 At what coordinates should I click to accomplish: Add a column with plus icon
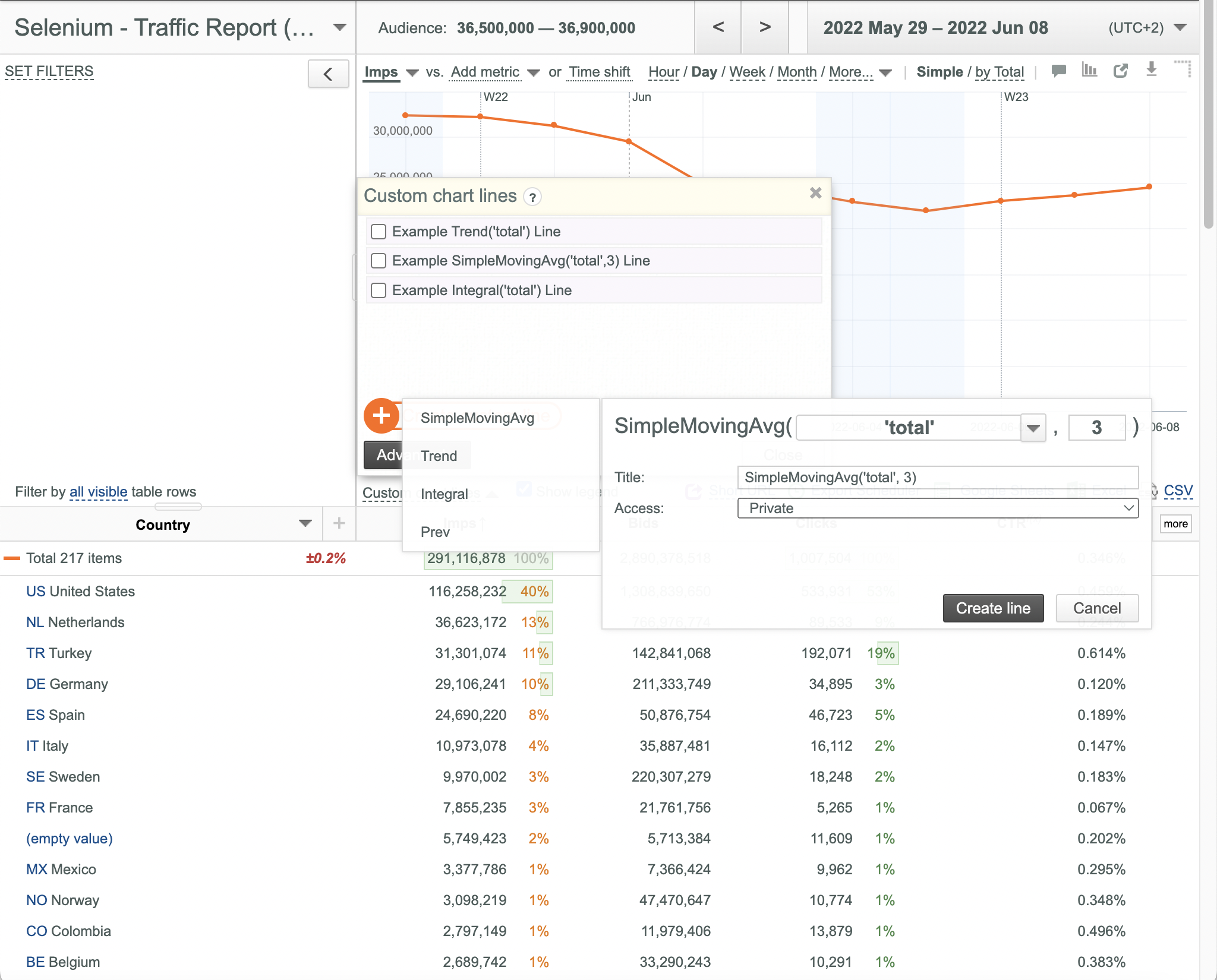[x=339, y=523]
